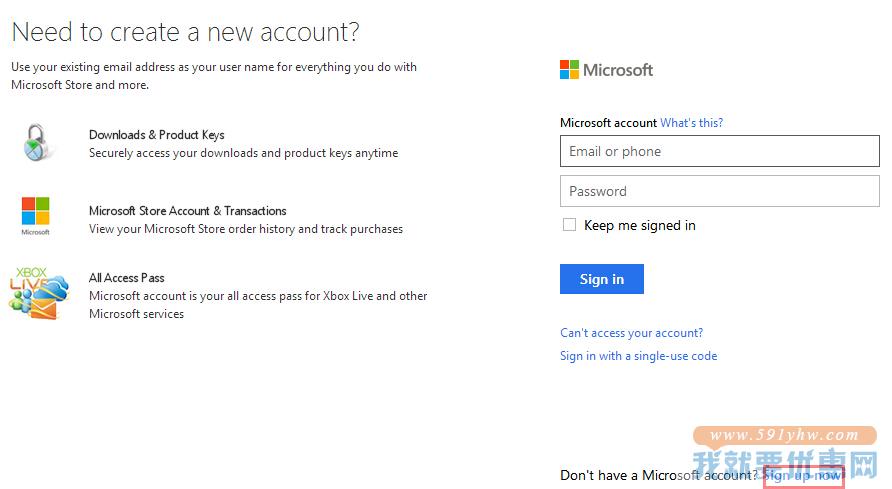Click the Xbox Live All Access Pass icon

pos(38,293)
